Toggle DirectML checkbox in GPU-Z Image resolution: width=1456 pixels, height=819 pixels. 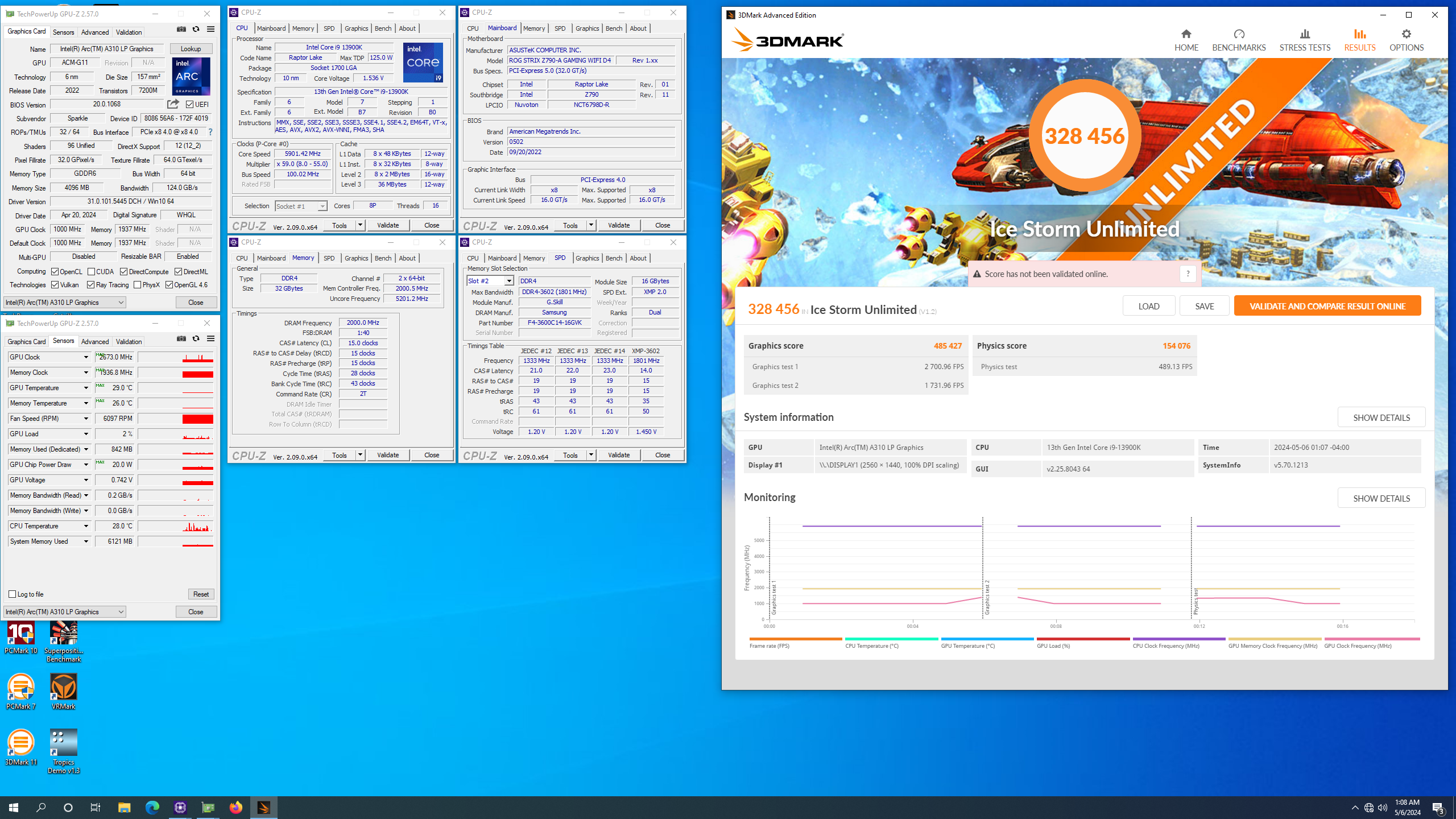(178, 272)
